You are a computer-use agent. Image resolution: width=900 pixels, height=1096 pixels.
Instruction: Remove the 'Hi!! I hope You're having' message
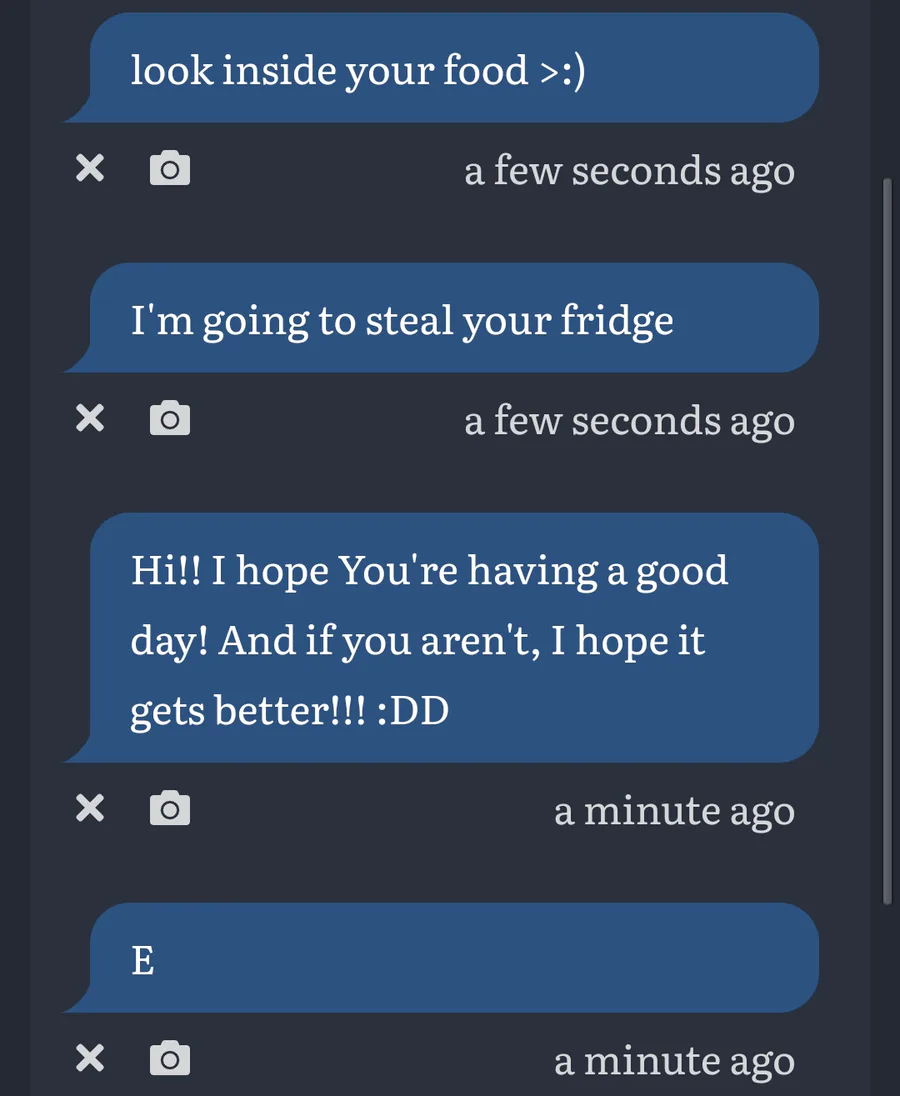tap(90, 808)
